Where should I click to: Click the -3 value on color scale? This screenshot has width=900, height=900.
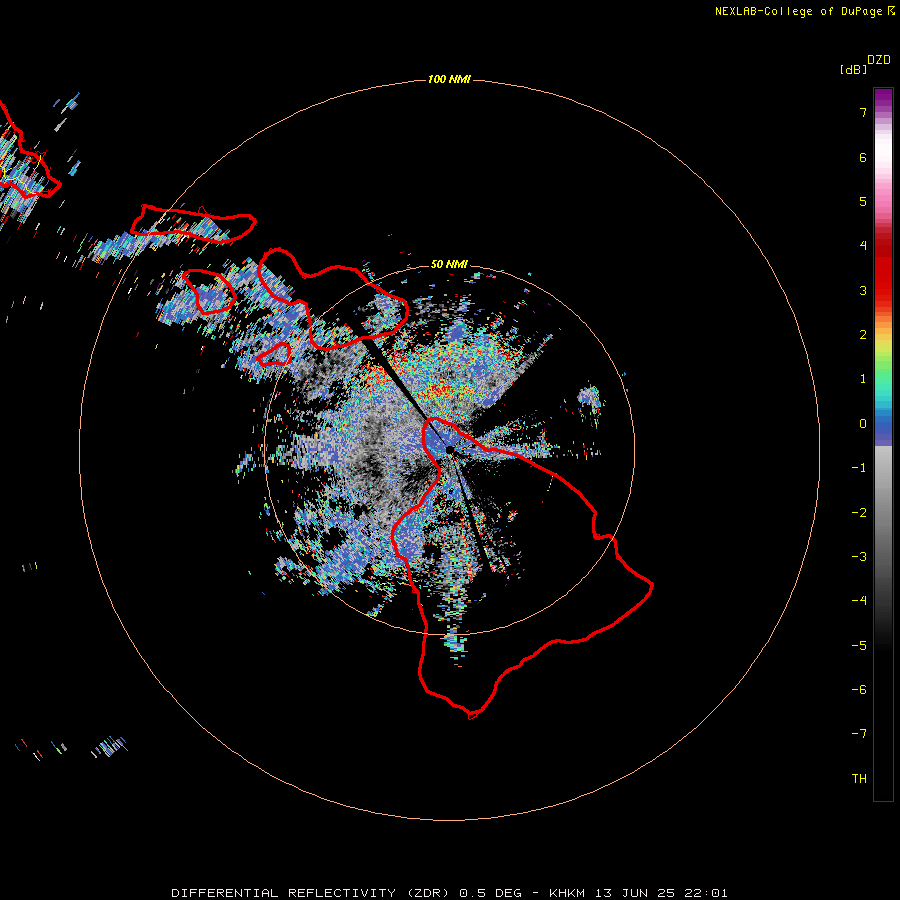(859, 557)
